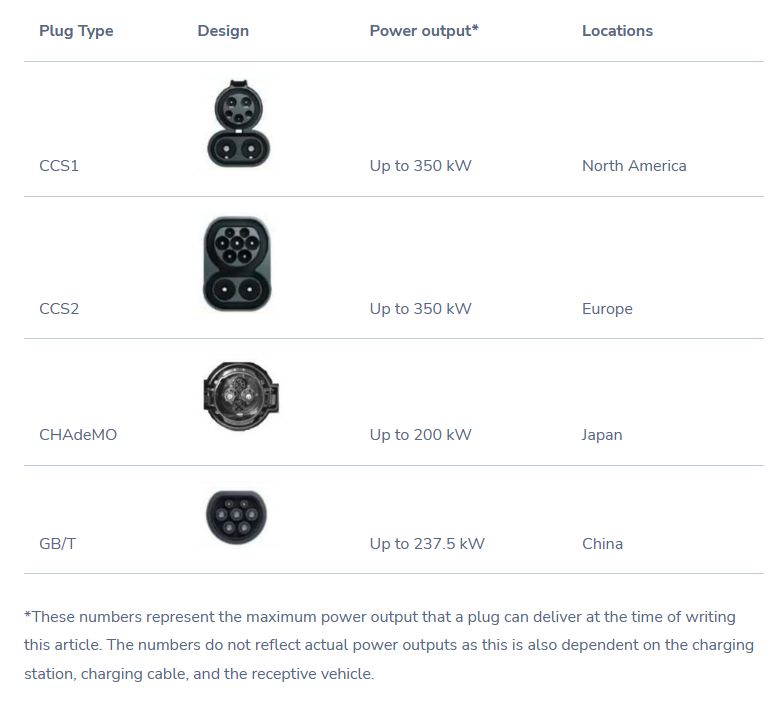Select the CCS2 plug type text
The image size is (774, 722).
click(59, 309)
